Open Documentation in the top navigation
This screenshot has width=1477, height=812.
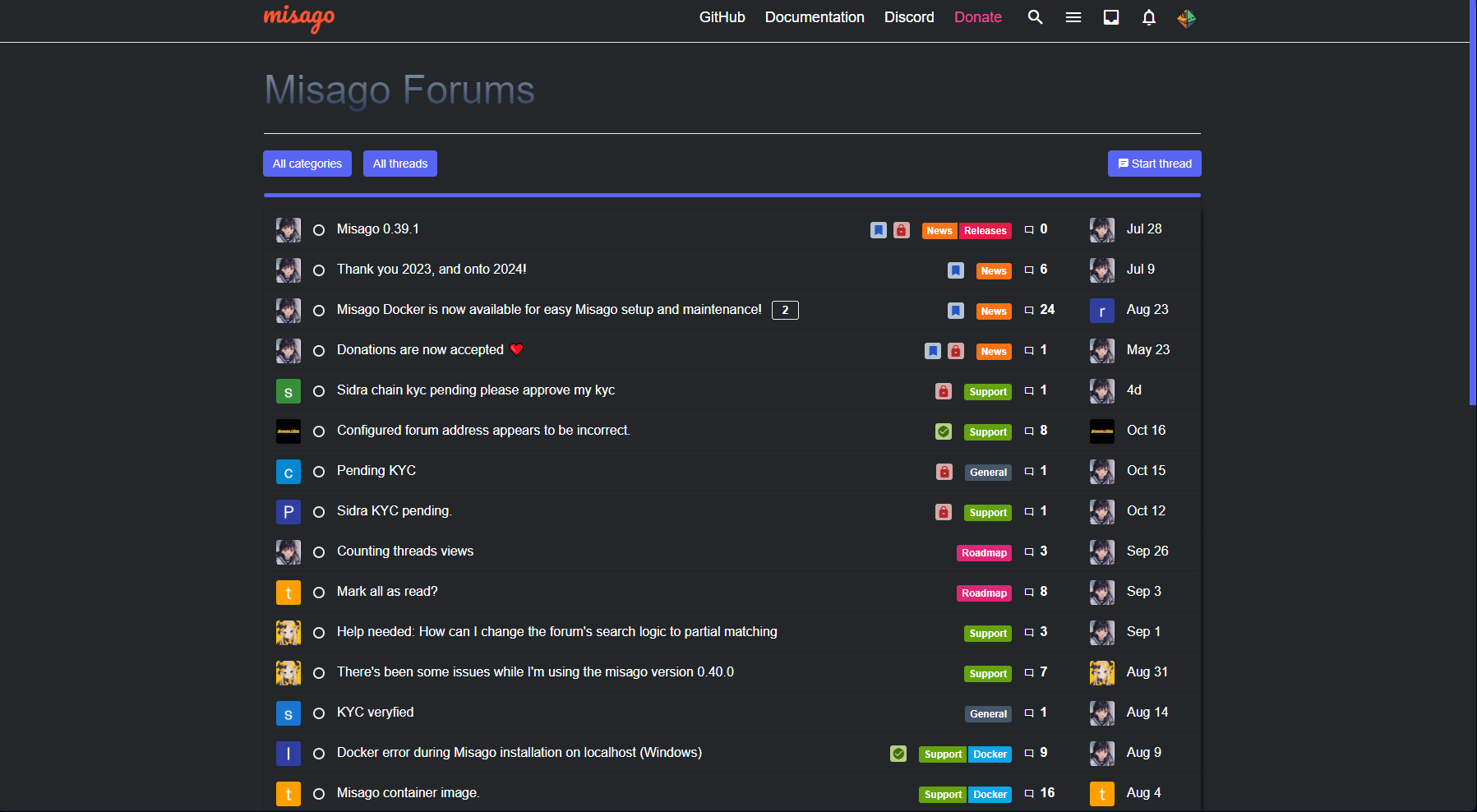pyautogui.click(x=814, y=17)
